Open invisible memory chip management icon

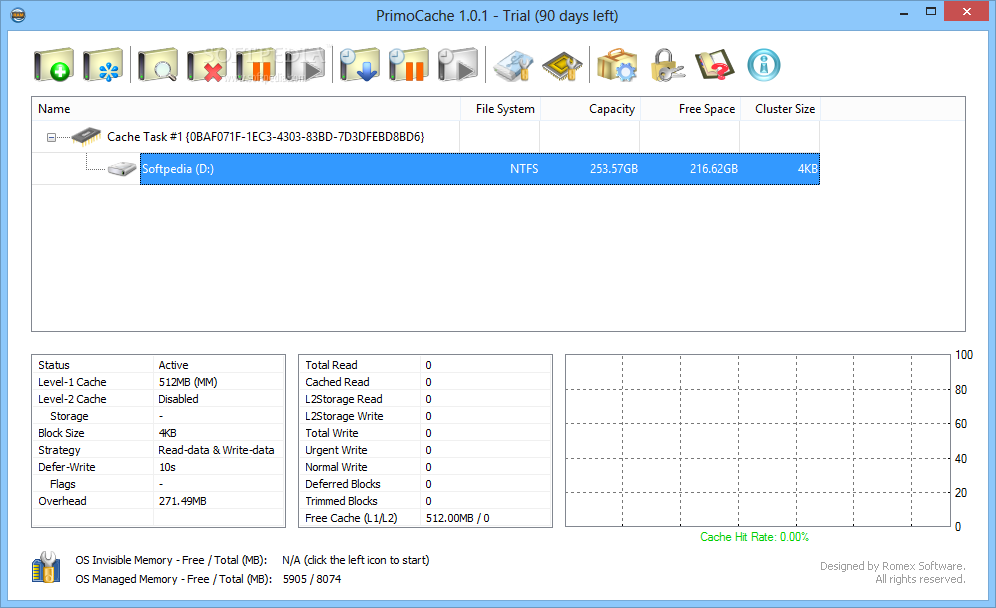pos(562,65)
